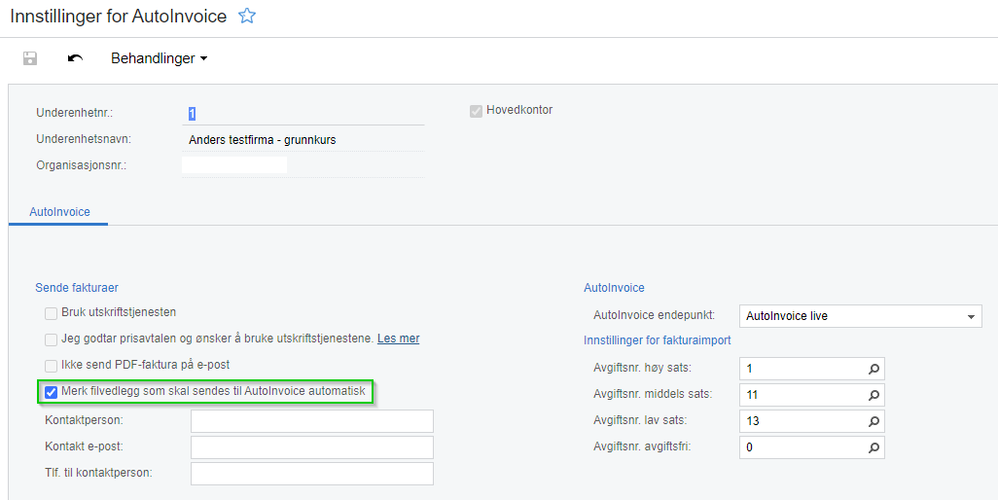Click Innstillinger for fakturaimport heading
The height and width of the screenshot is (500, 998).
[x=657, y=340]
